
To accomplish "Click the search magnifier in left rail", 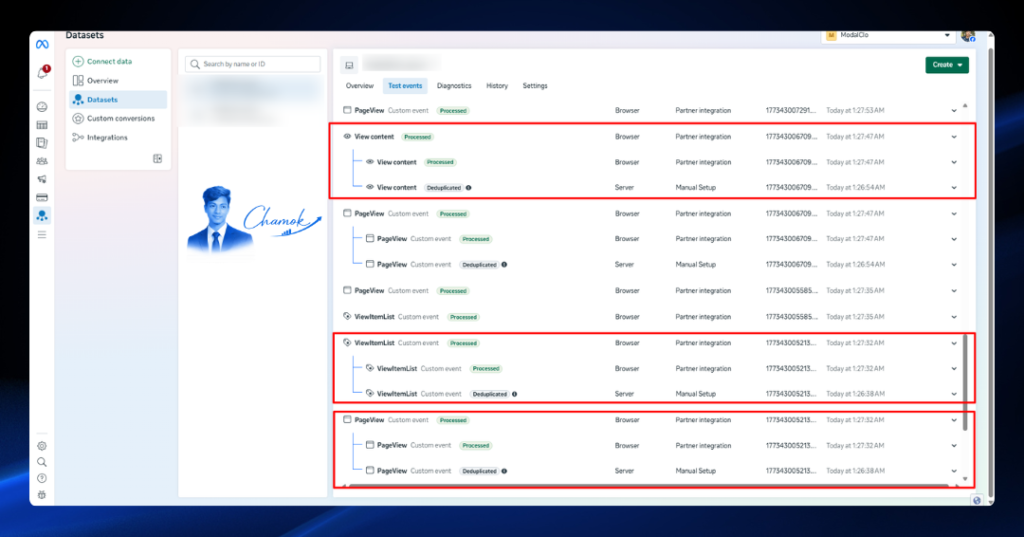I will click(42, 463).
